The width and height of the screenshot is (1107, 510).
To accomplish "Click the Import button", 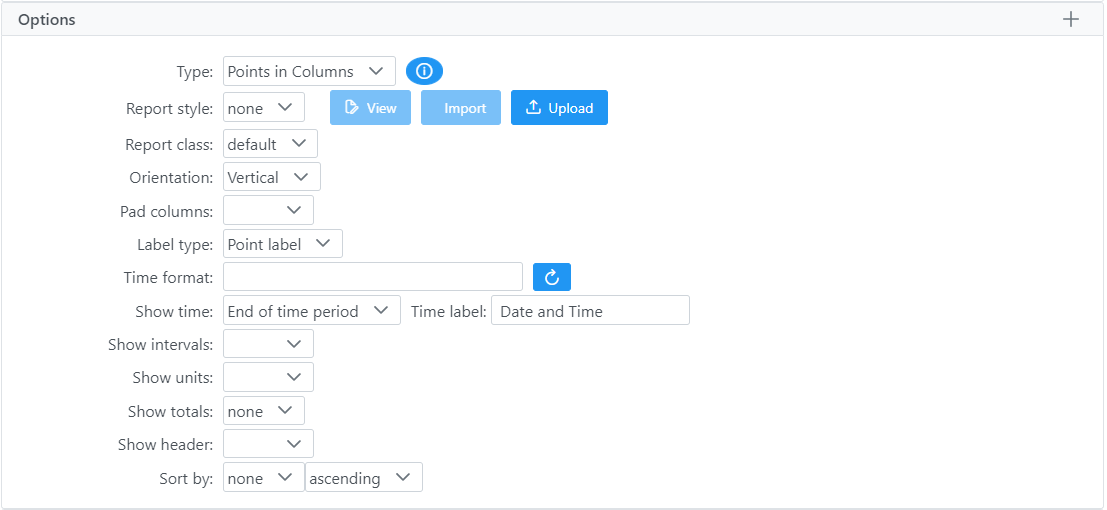I will (x=461, y=108).
